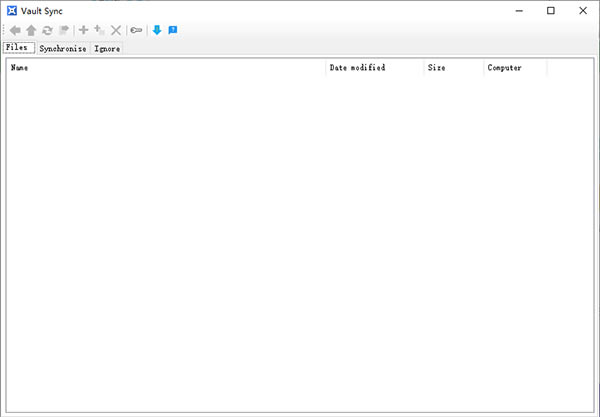The height and width of the screenshot is (417, 600).
Task: Sort by the Name column header
Action: pos(166,68)
